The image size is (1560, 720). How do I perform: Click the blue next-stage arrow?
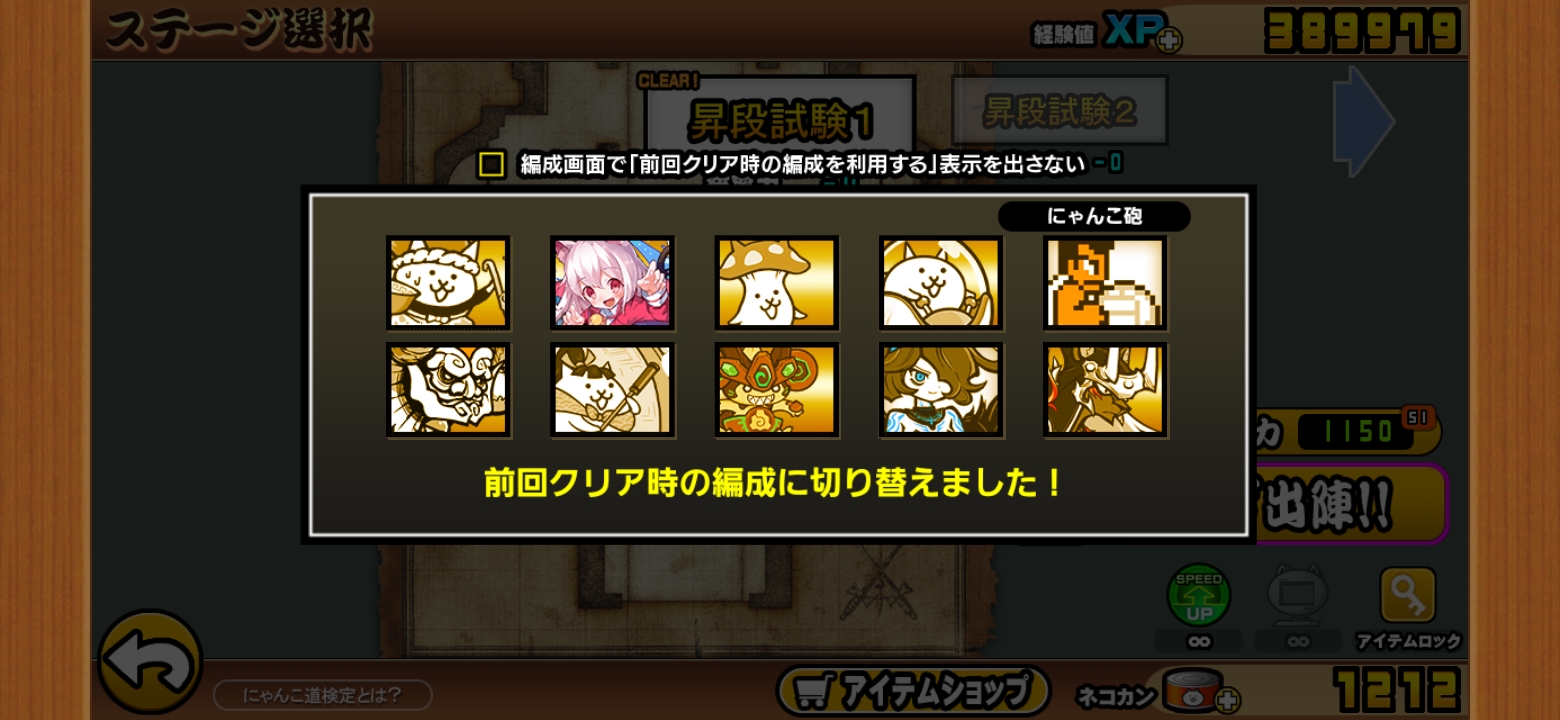pos(1363,121)
